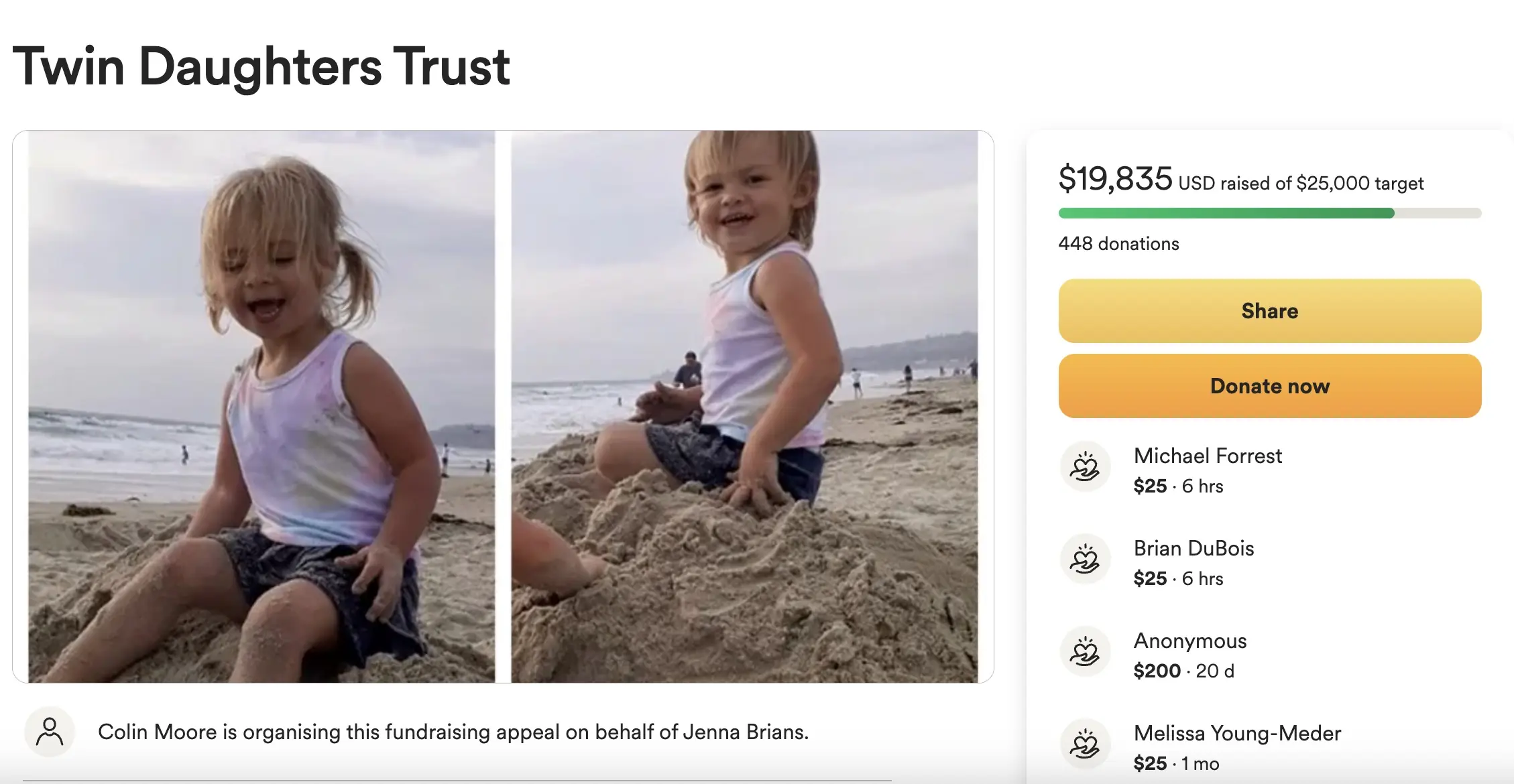This screenshot has height=784, width=1514.
Task: Open the left beach photo
Action: click(x=261, y=406)
